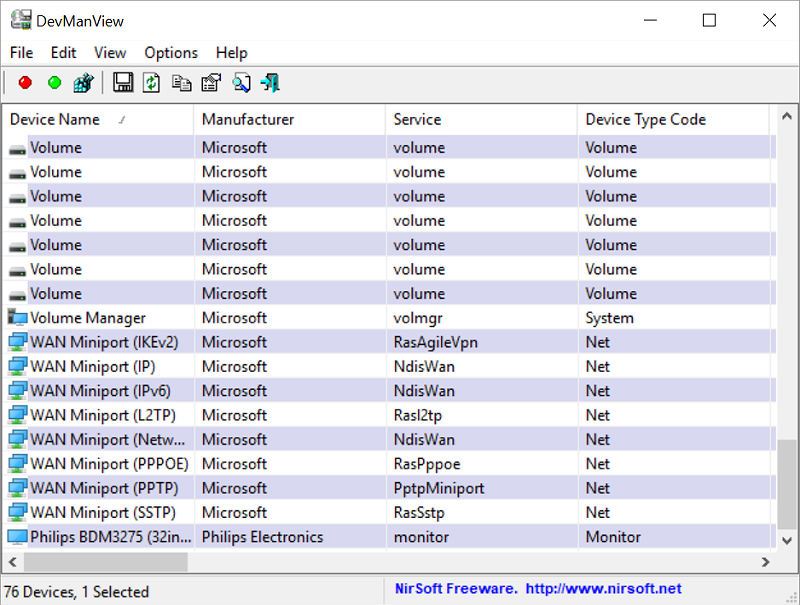
Task: Sort by the Device Name column header
Action: [97, 119]
